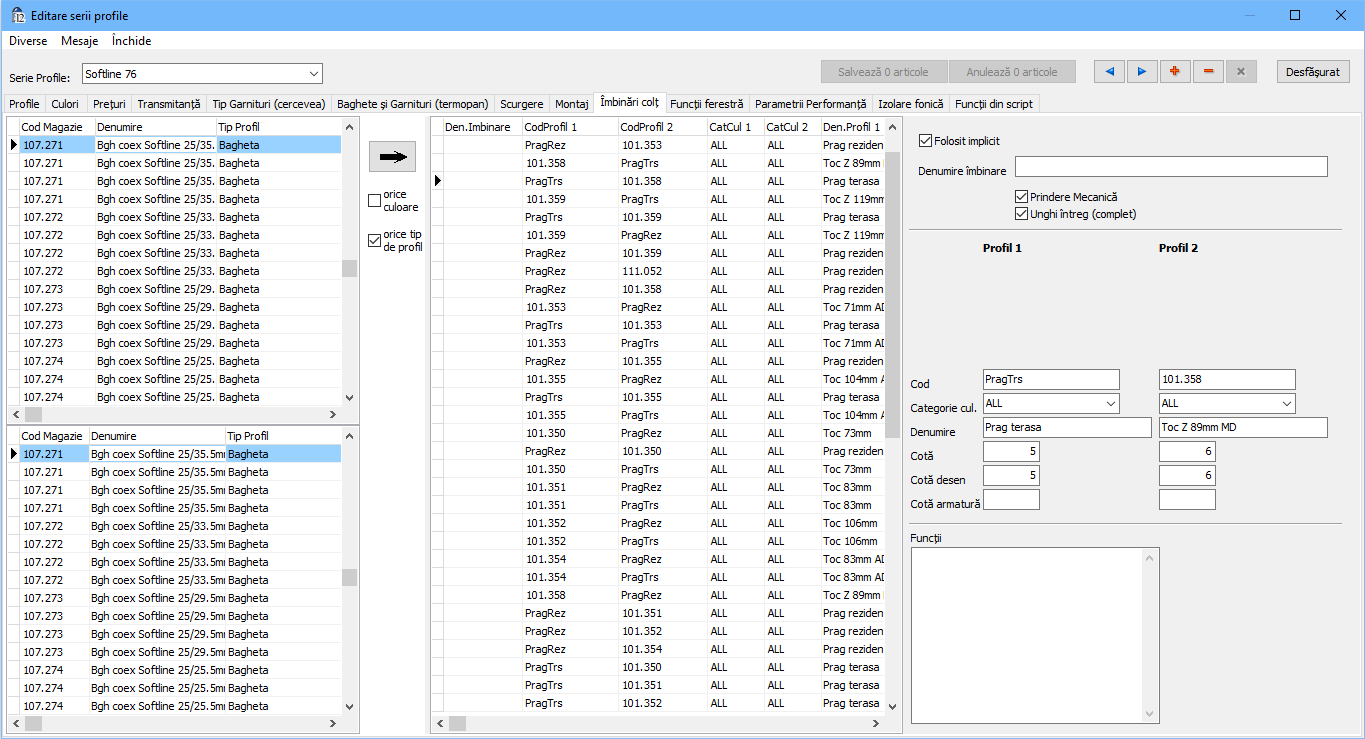Open the Diverse menu
This screenshot has width=1365, height=739.
[28, 41]
